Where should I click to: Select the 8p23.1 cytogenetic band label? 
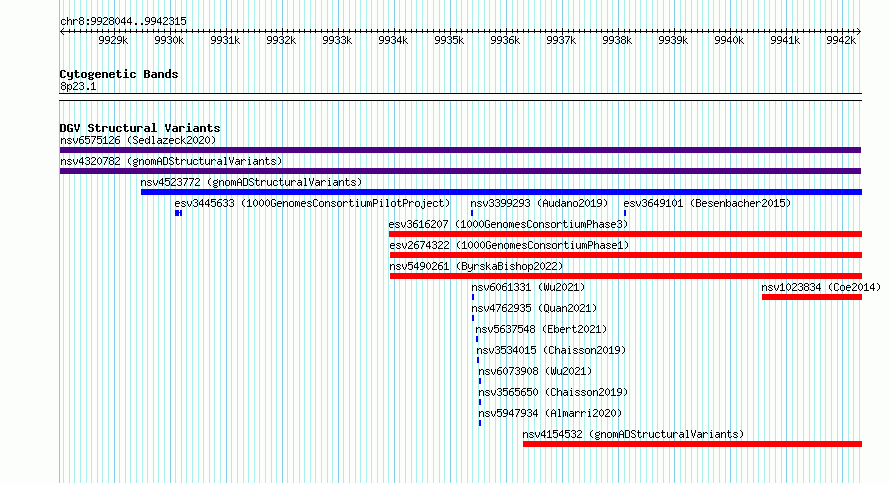pos(78,86)
